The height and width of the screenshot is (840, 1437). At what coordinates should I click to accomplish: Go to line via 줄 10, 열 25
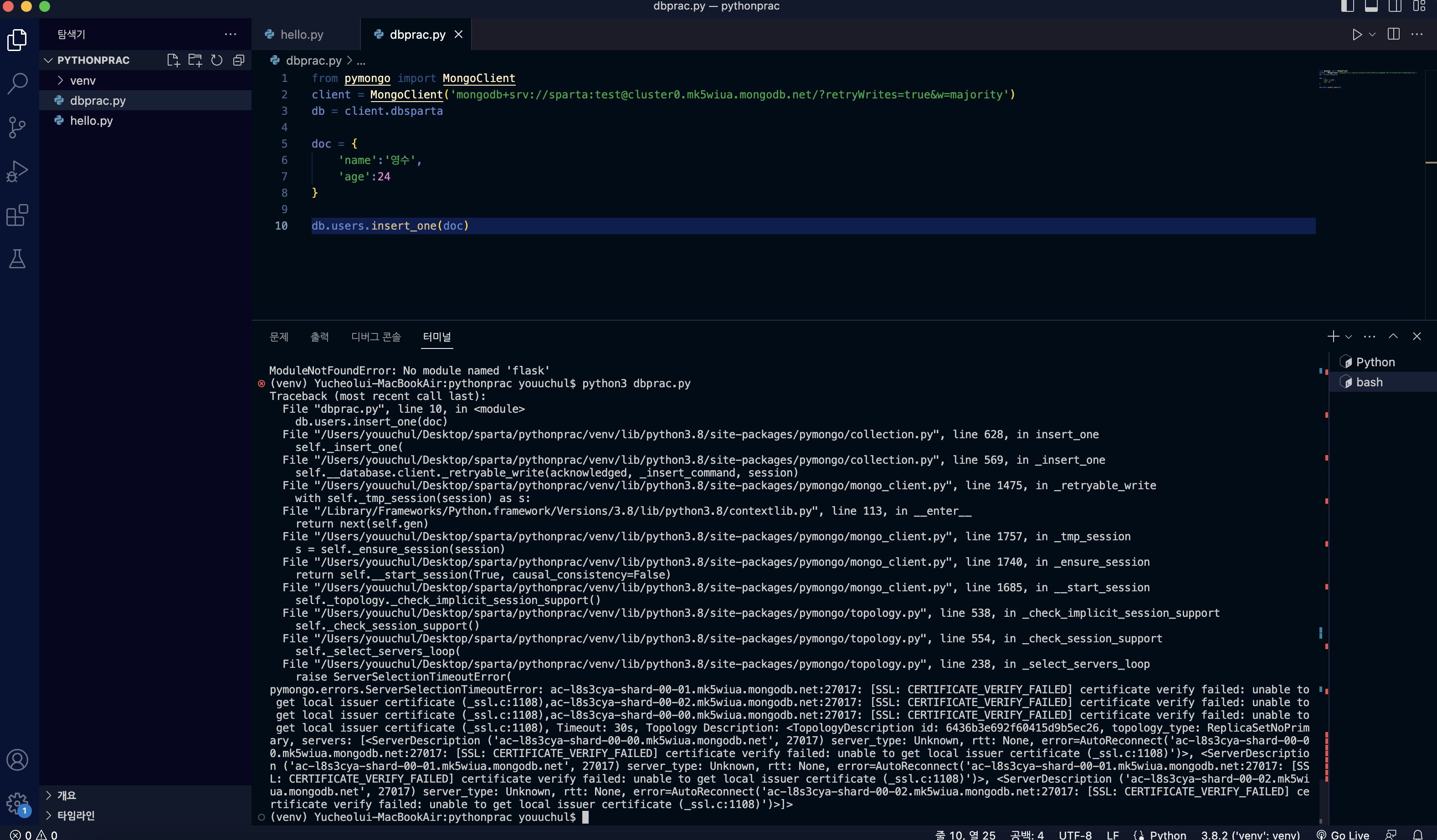pos(965,834)
